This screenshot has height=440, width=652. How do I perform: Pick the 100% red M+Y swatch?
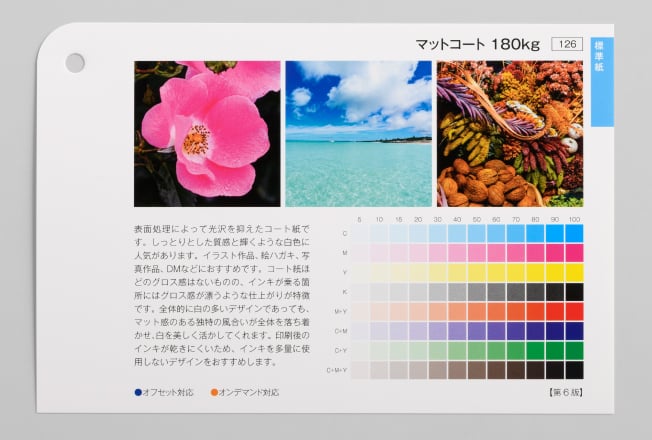tap(573, 311)
